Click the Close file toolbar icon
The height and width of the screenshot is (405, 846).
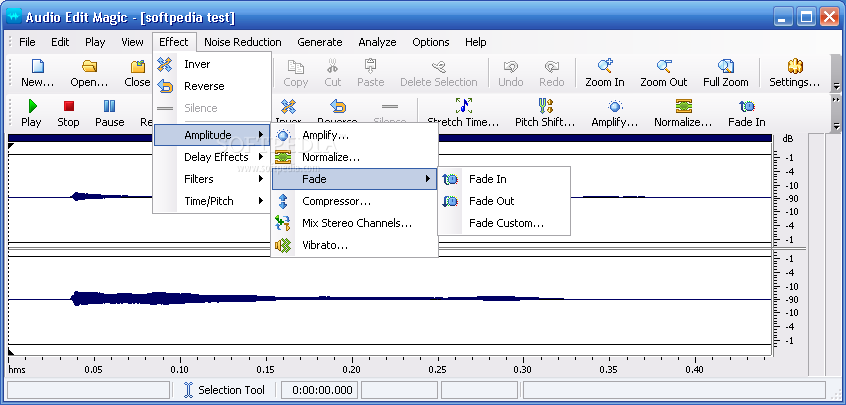click(138, 66)
